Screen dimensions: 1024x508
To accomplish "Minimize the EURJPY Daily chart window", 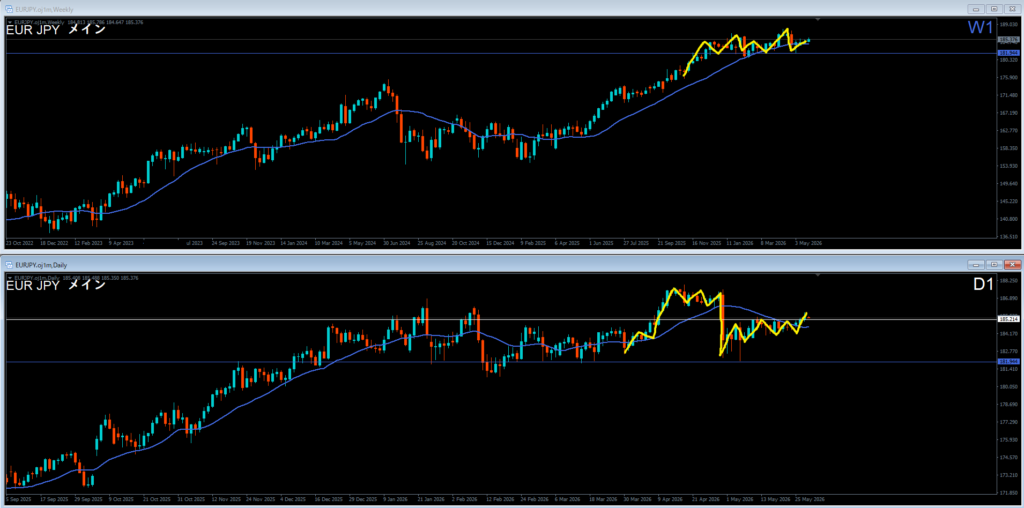I will [x=976, y=264].
